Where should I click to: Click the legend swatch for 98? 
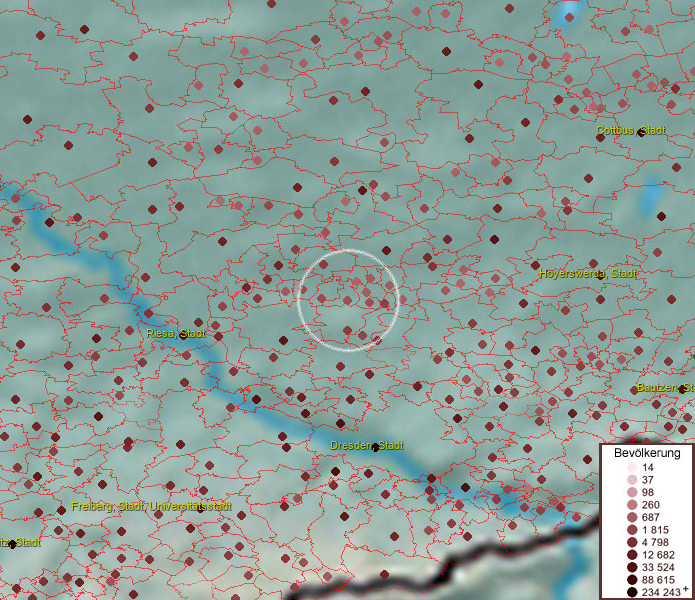(633, 492)
